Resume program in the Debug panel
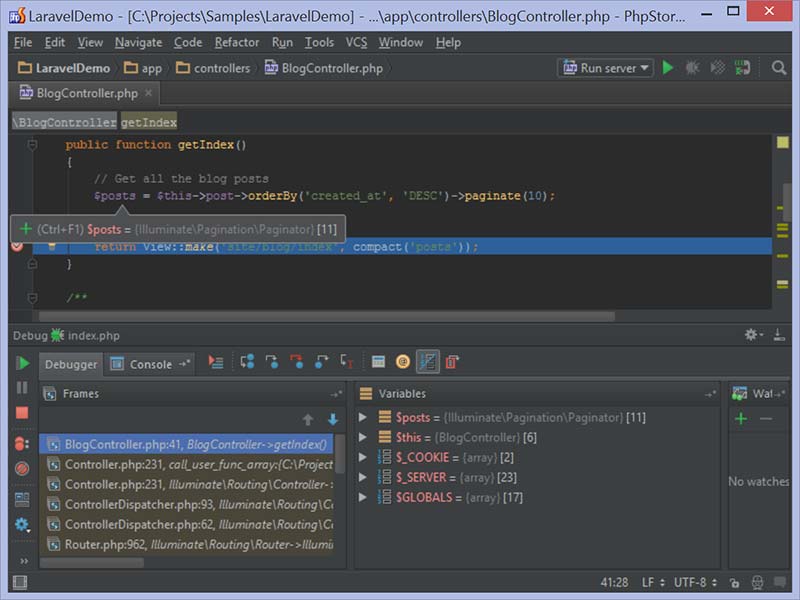 click(22, 363)
